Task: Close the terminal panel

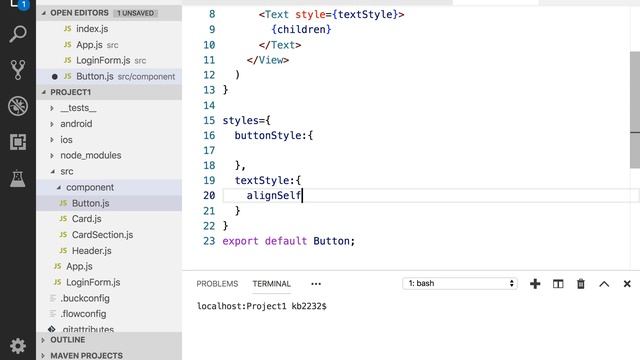Action: point(627,284)
